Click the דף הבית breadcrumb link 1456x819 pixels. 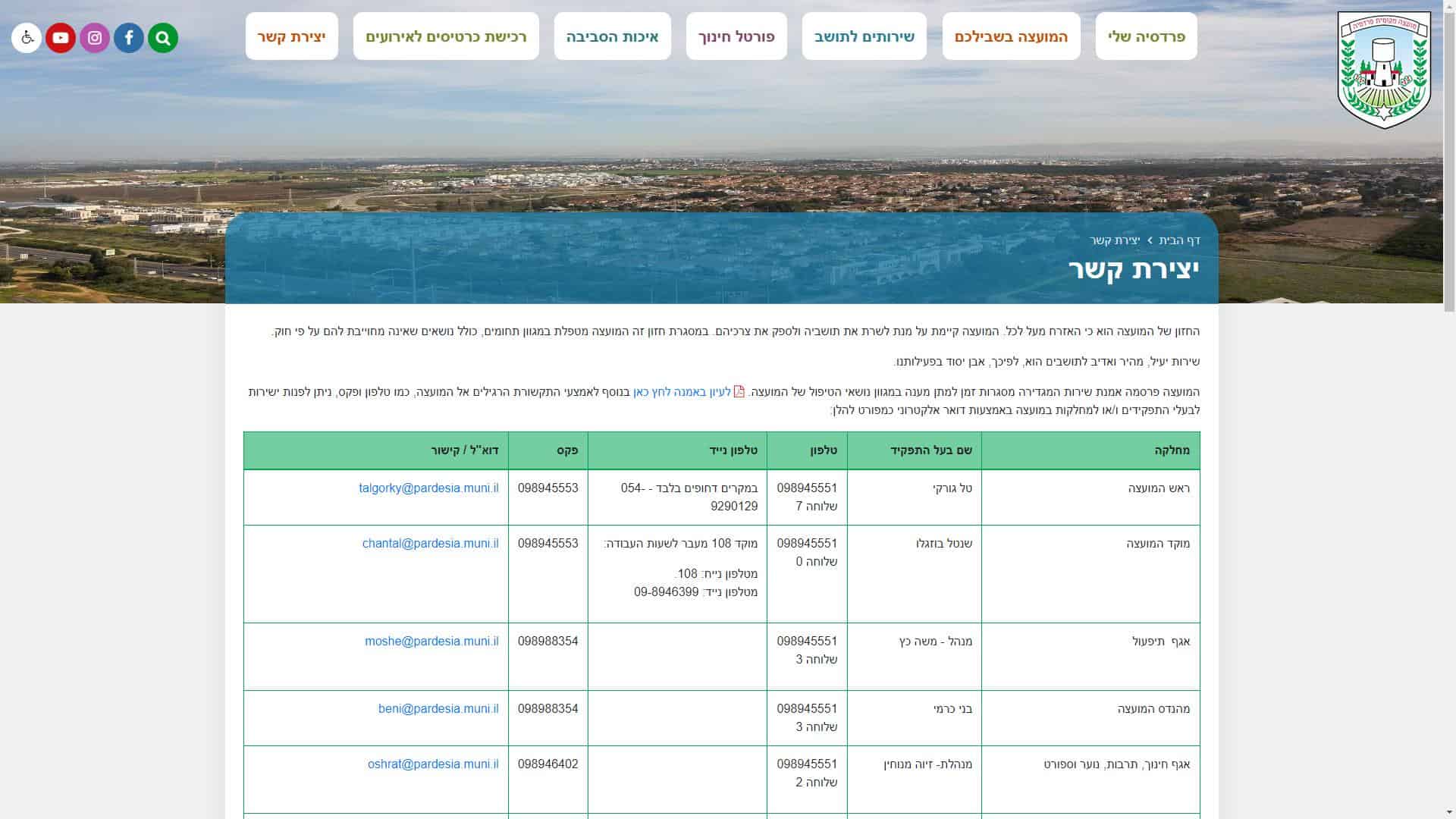tap(1179, 240)
